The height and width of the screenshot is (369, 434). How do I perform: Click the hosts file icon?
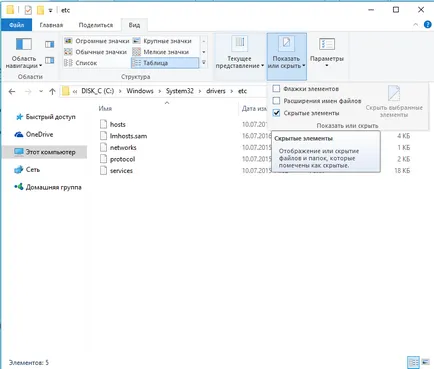(x=104, y=124)
